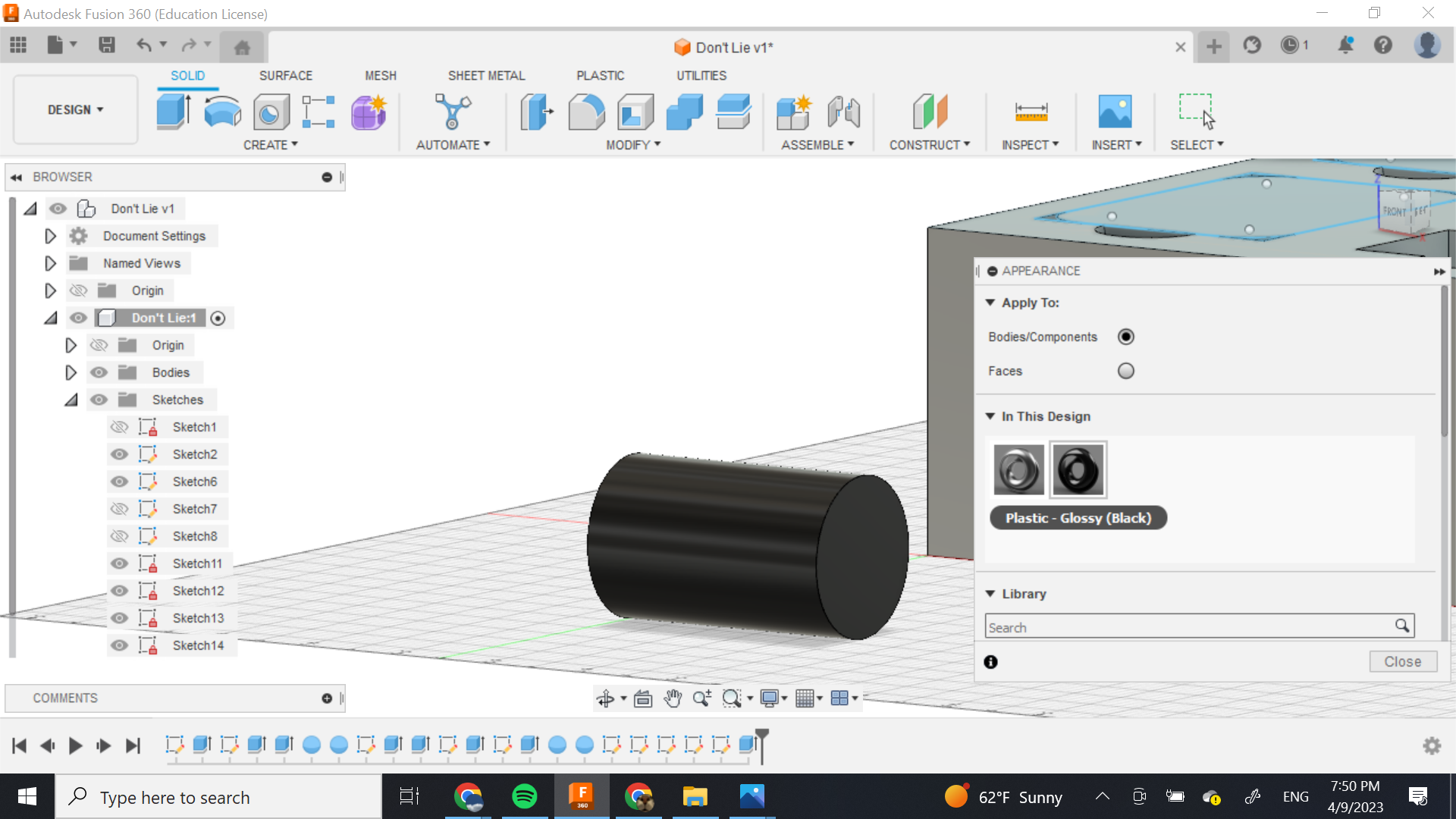Select the Extrude tool icon
The image size is (1456, 819).
tap(173, 112)
